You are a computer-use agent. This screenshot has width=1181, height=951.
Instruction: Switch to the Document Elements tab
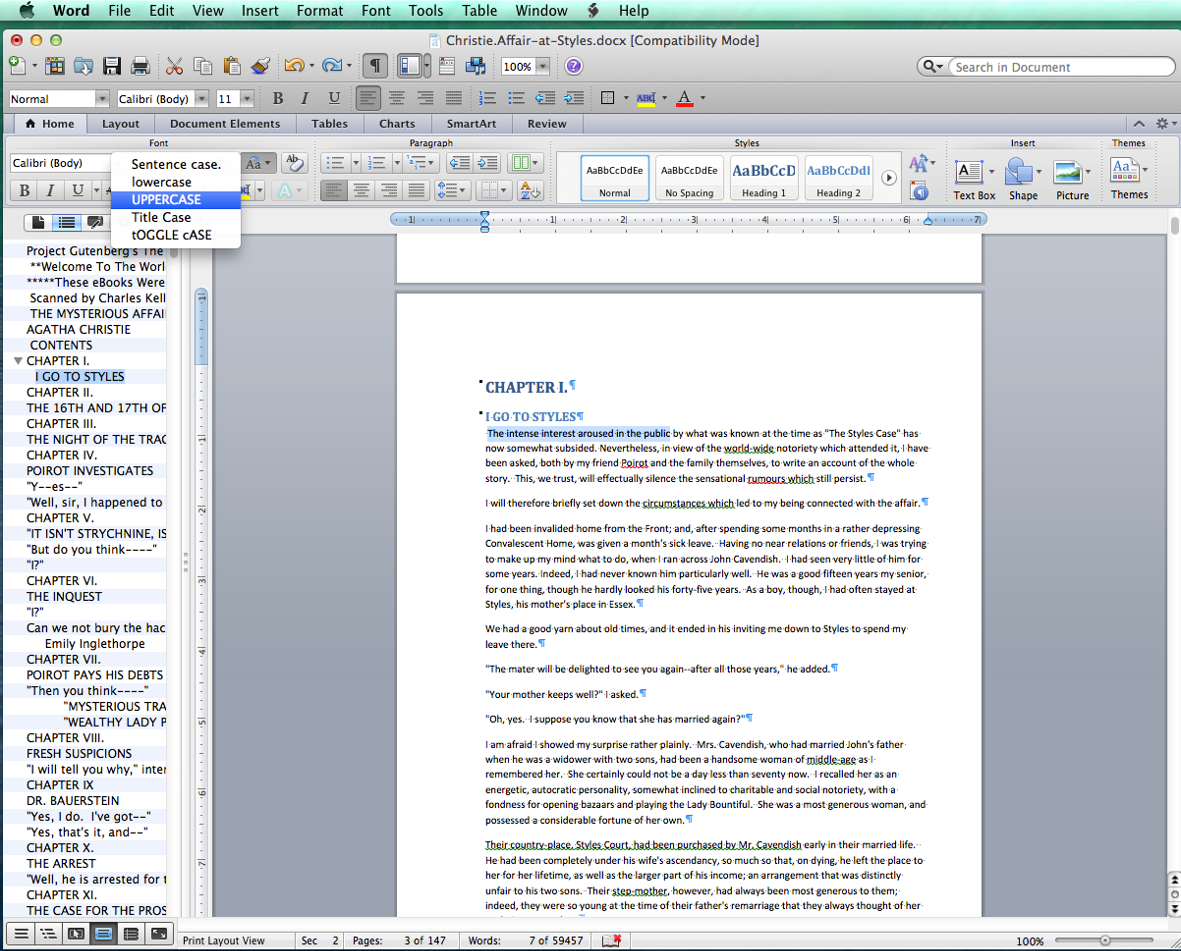coord(225,124)
